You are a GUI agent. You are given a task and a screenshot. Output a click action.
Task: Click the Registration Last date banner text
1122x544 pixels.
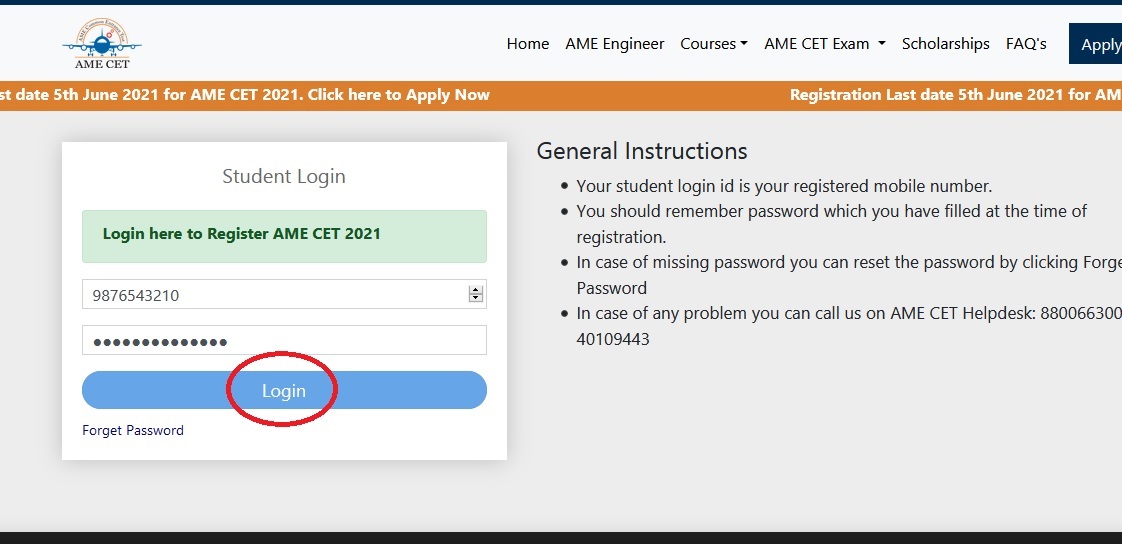pyautogui.click(x=955, y=94)
